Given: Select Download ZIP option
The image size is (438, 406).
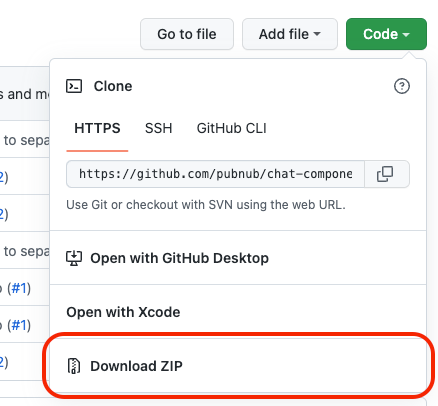Looking at the screenshot, I should (238, 366).
